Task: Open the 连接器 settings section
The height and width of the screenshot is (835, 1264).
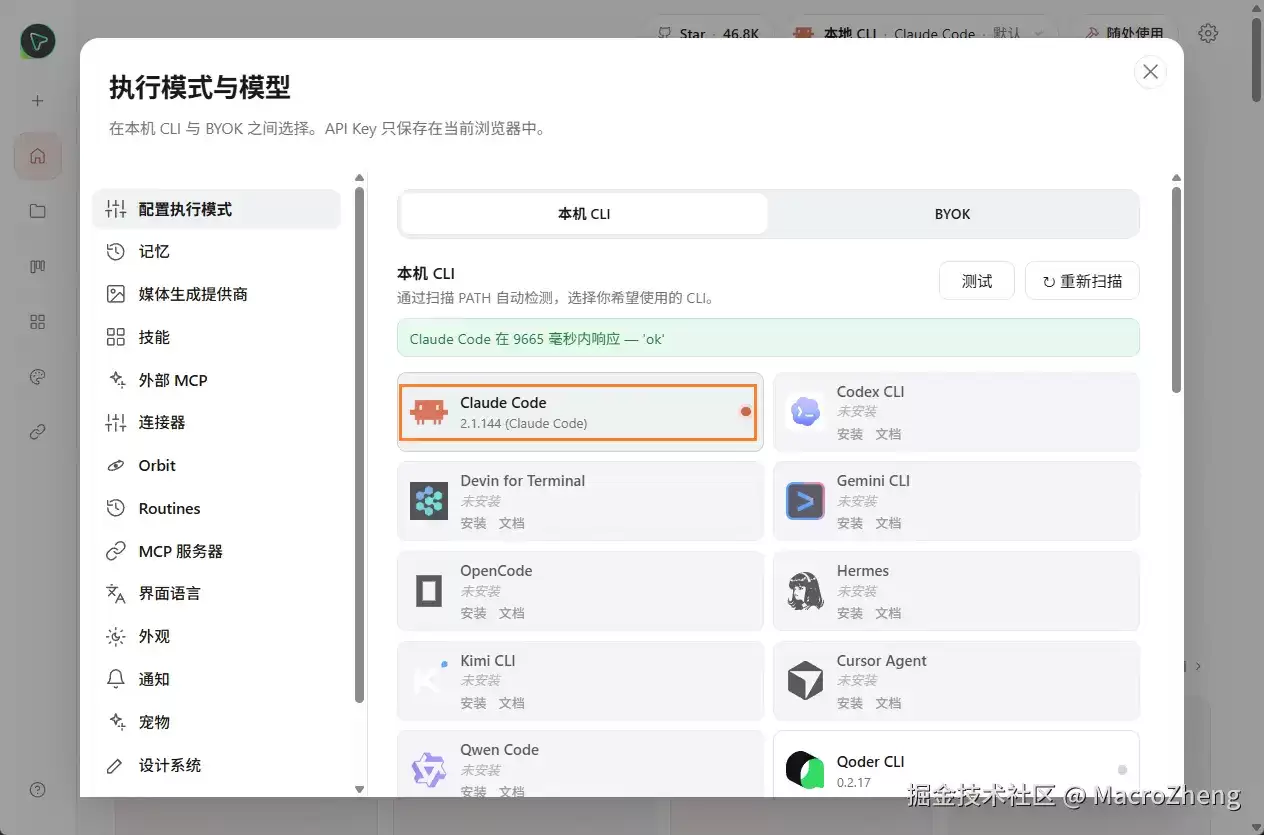Action: 216,422
